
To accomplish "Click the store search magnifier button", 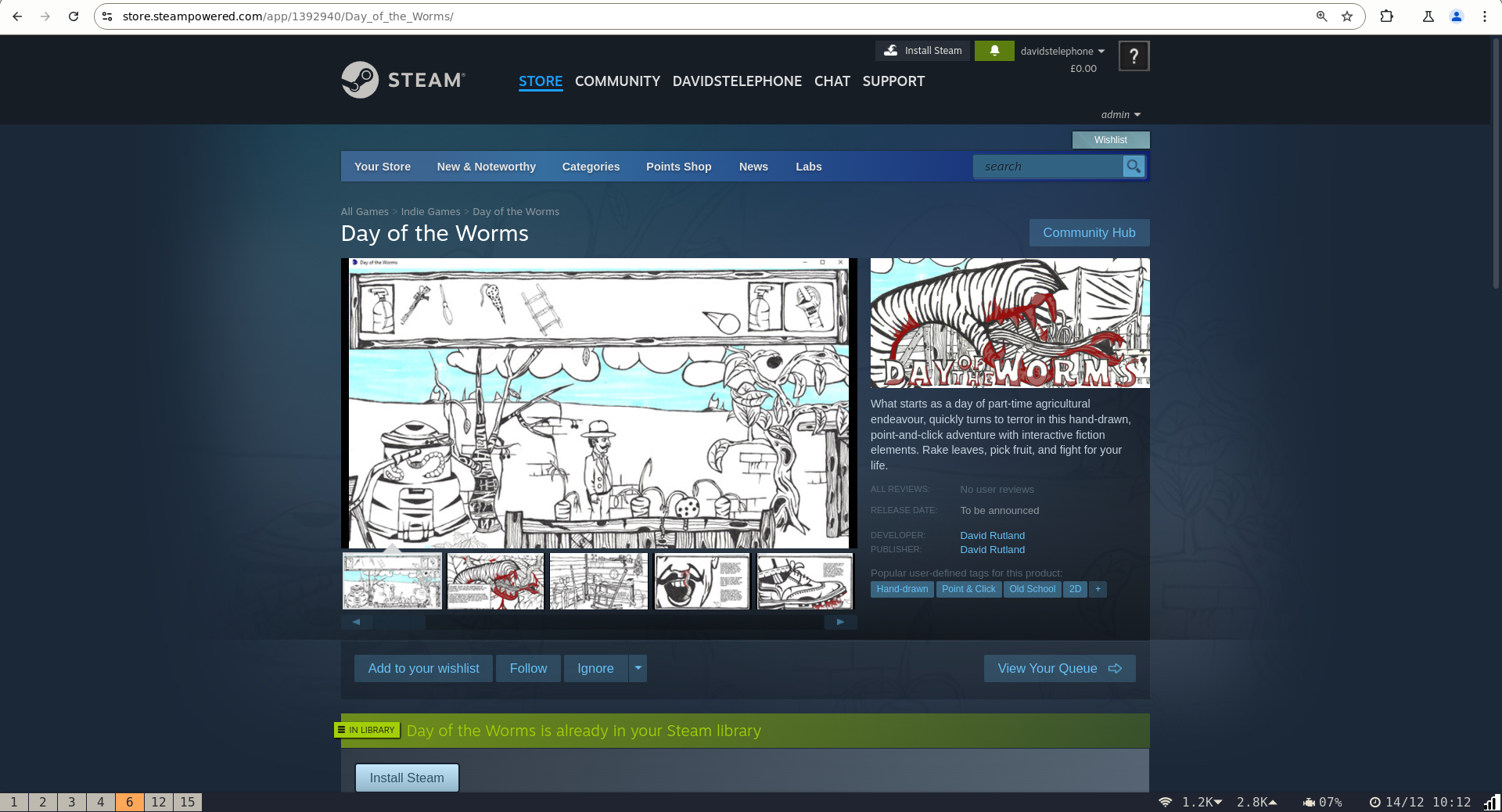I will [1134, 166].
